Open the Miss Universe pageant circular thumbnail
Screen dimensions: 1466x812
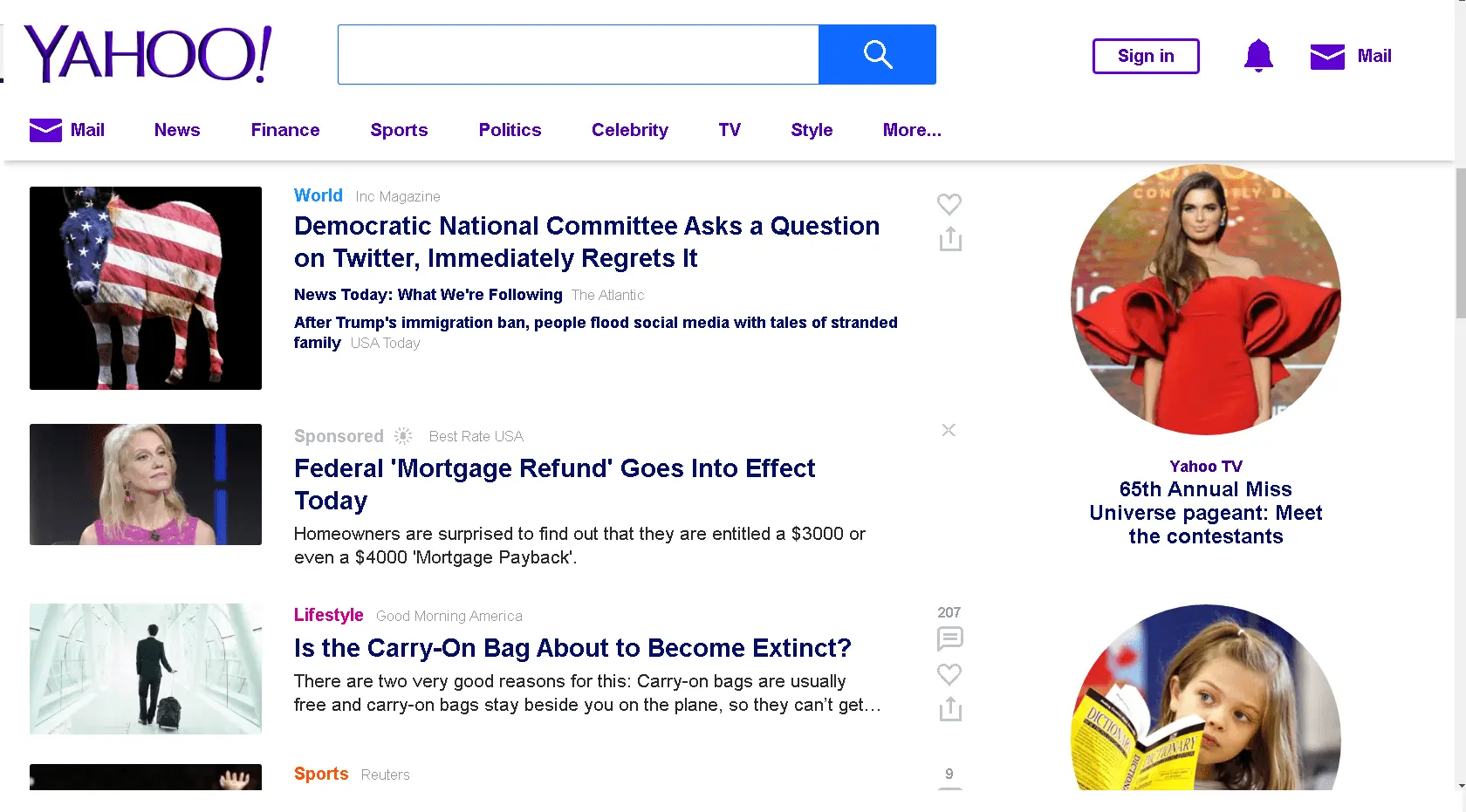tap(1206, 299)
